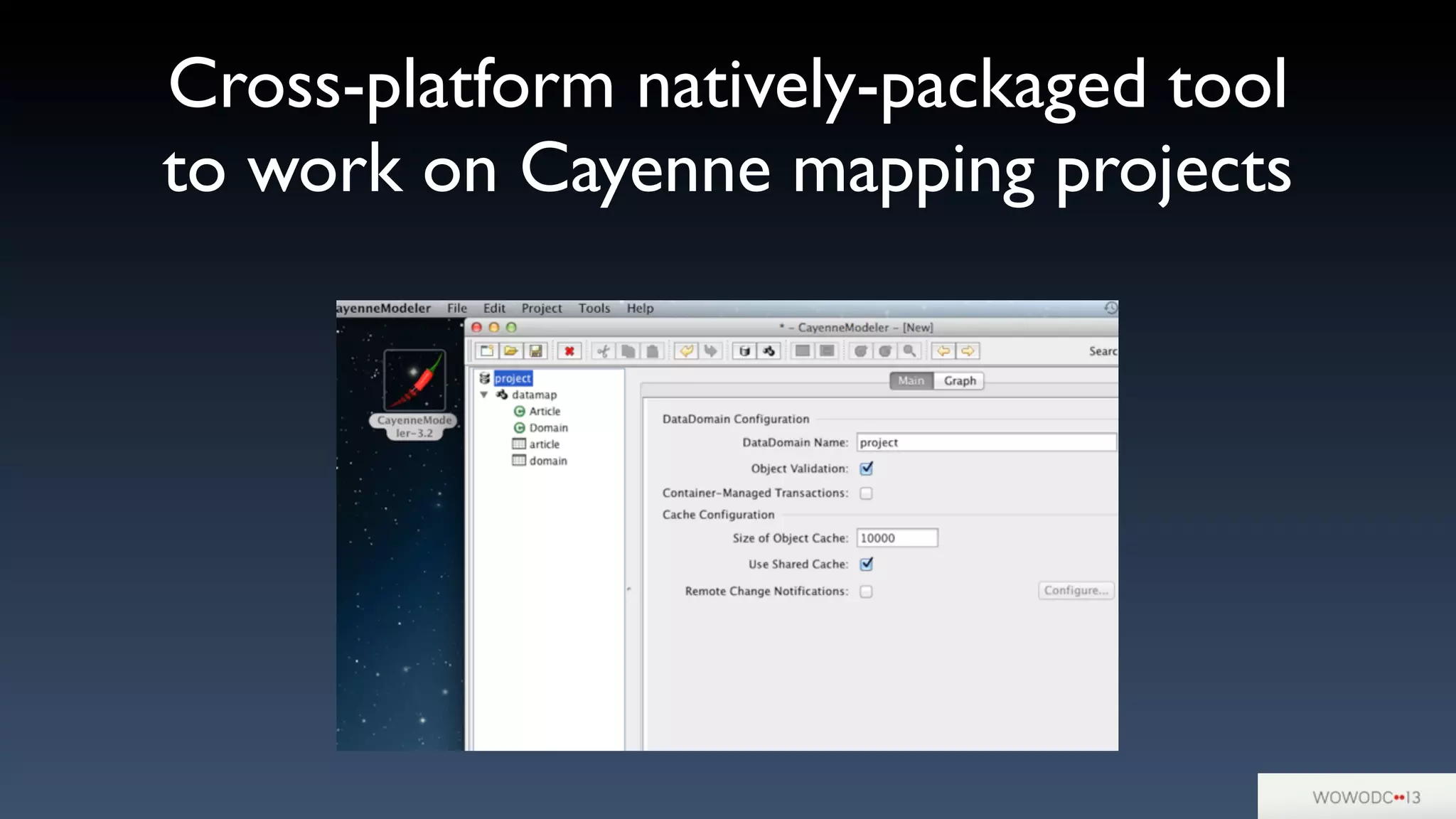This screenshot has height=819, width=1456.
Task: Open the CayenneModeler application menu
Action: click(384, 308)
